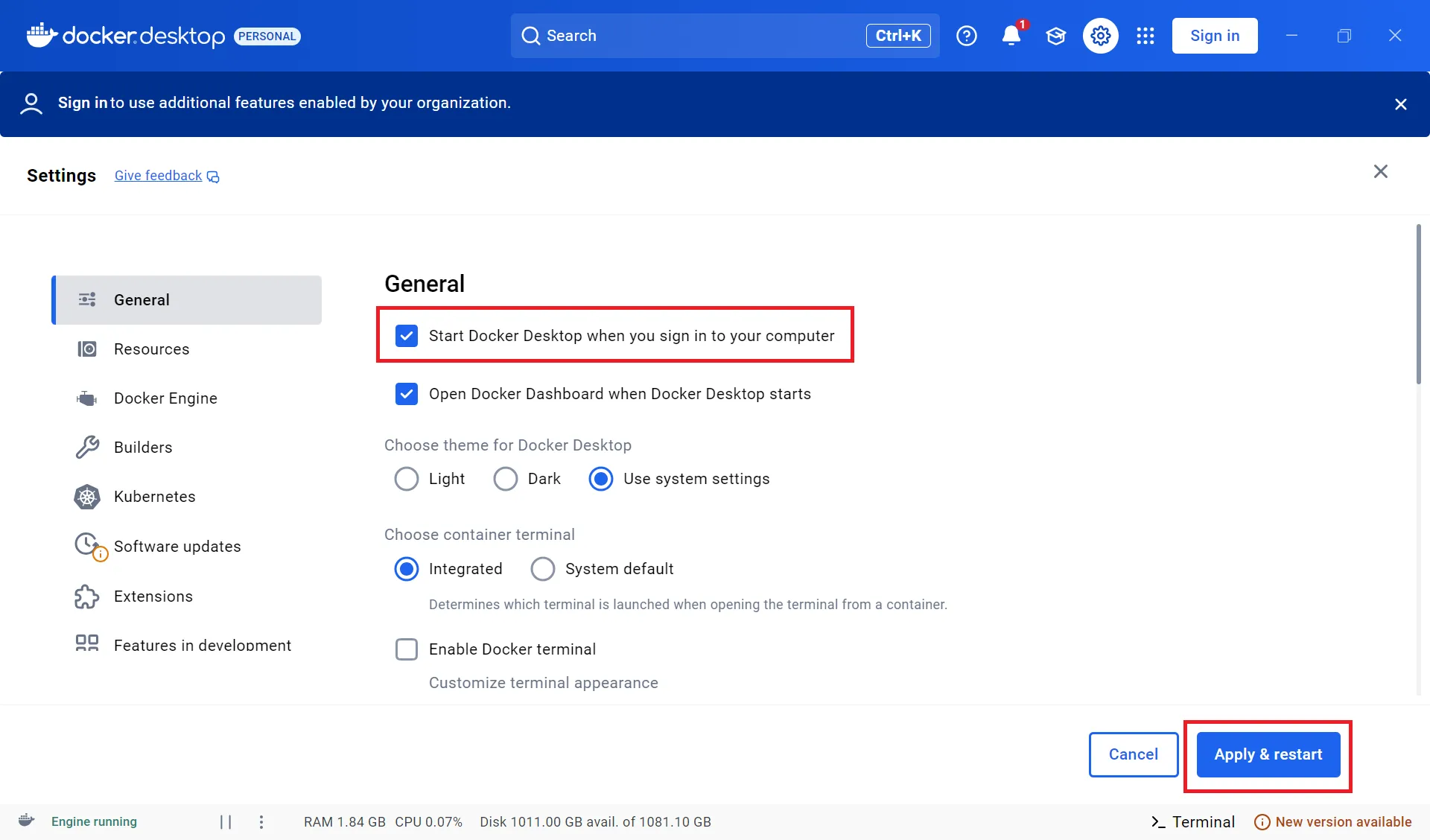Open the Learning center graduation cap icon
Viewport: 1430px width, 840px height.
pos(1055,36)
